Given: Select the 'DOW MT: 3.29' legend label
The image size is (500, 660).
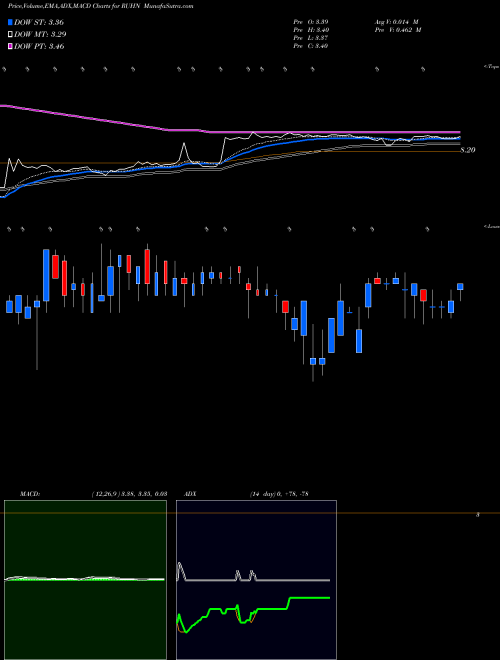Looking at the screenshot, I should 40,35.
